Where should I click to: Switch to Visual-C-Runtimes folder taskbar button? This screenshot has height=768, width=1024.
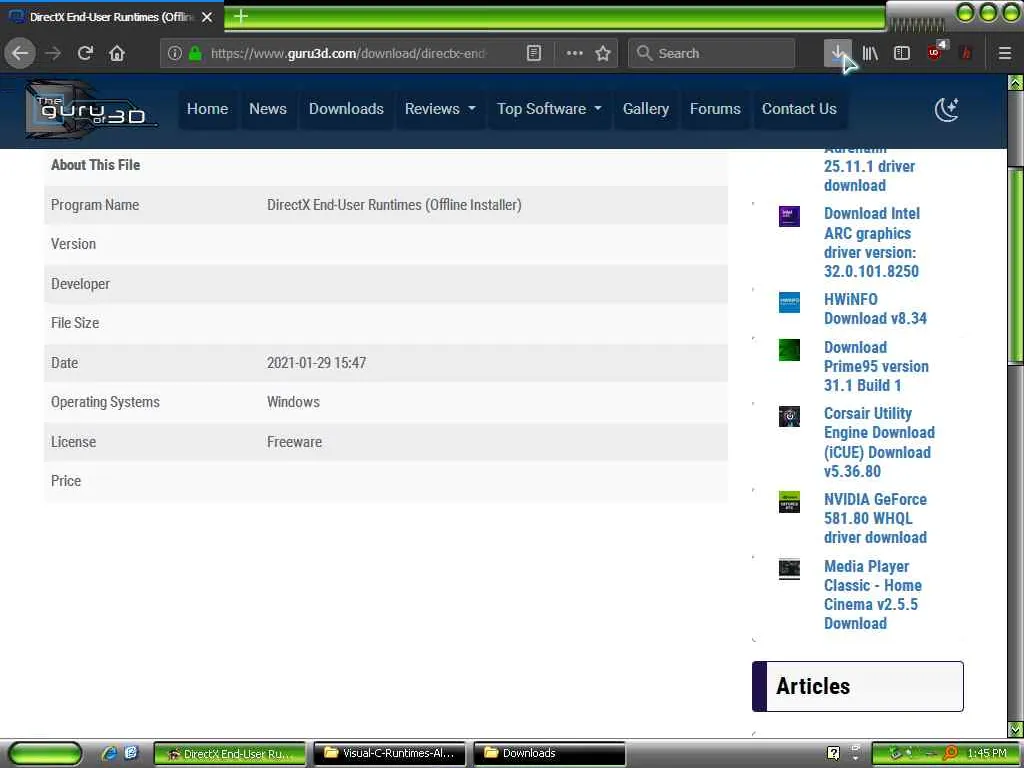pyautogui.click(x=390, y=754)
